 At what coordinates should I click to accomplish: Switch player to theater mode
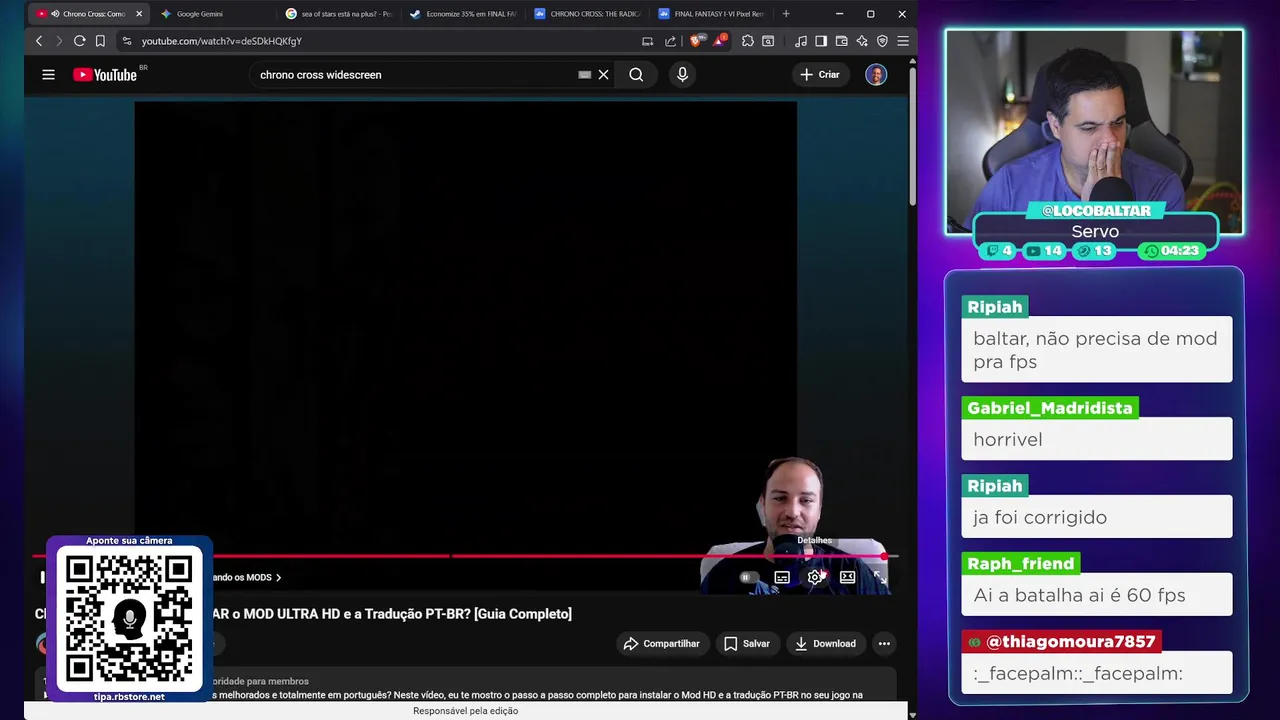847,577
